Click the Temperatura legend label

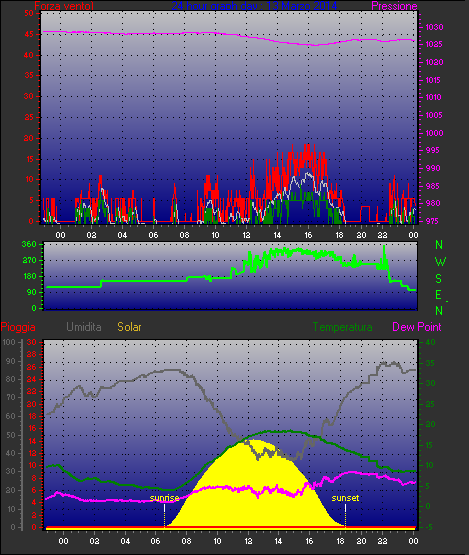[342, 327]
